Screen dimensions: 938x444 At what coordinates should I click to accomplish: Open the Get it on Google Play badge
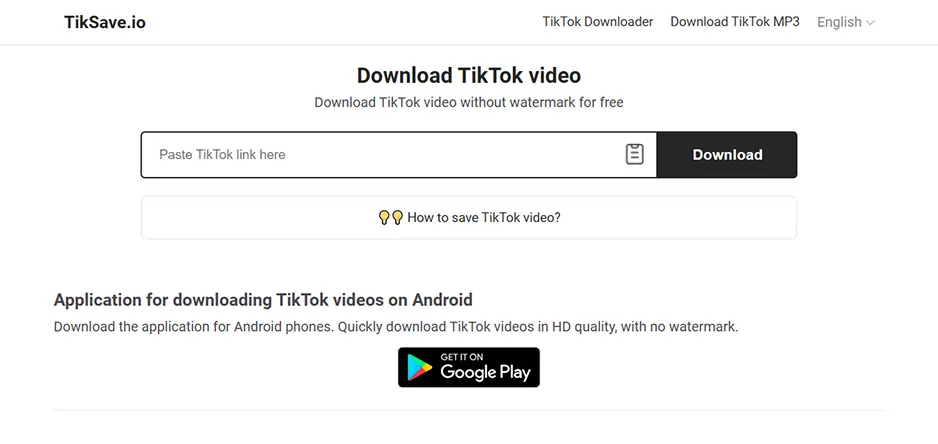469,367
